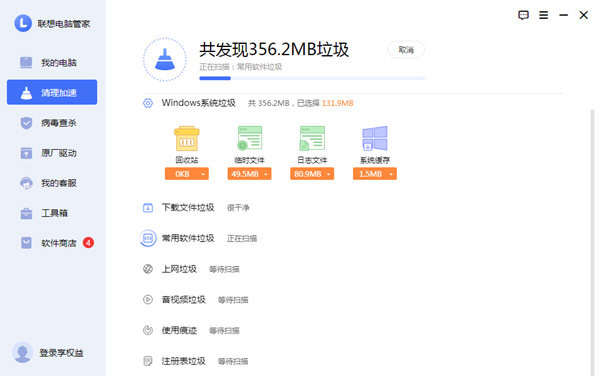Click 登录享权益 login link
This screenshot has height=376, width=600.
62,353
